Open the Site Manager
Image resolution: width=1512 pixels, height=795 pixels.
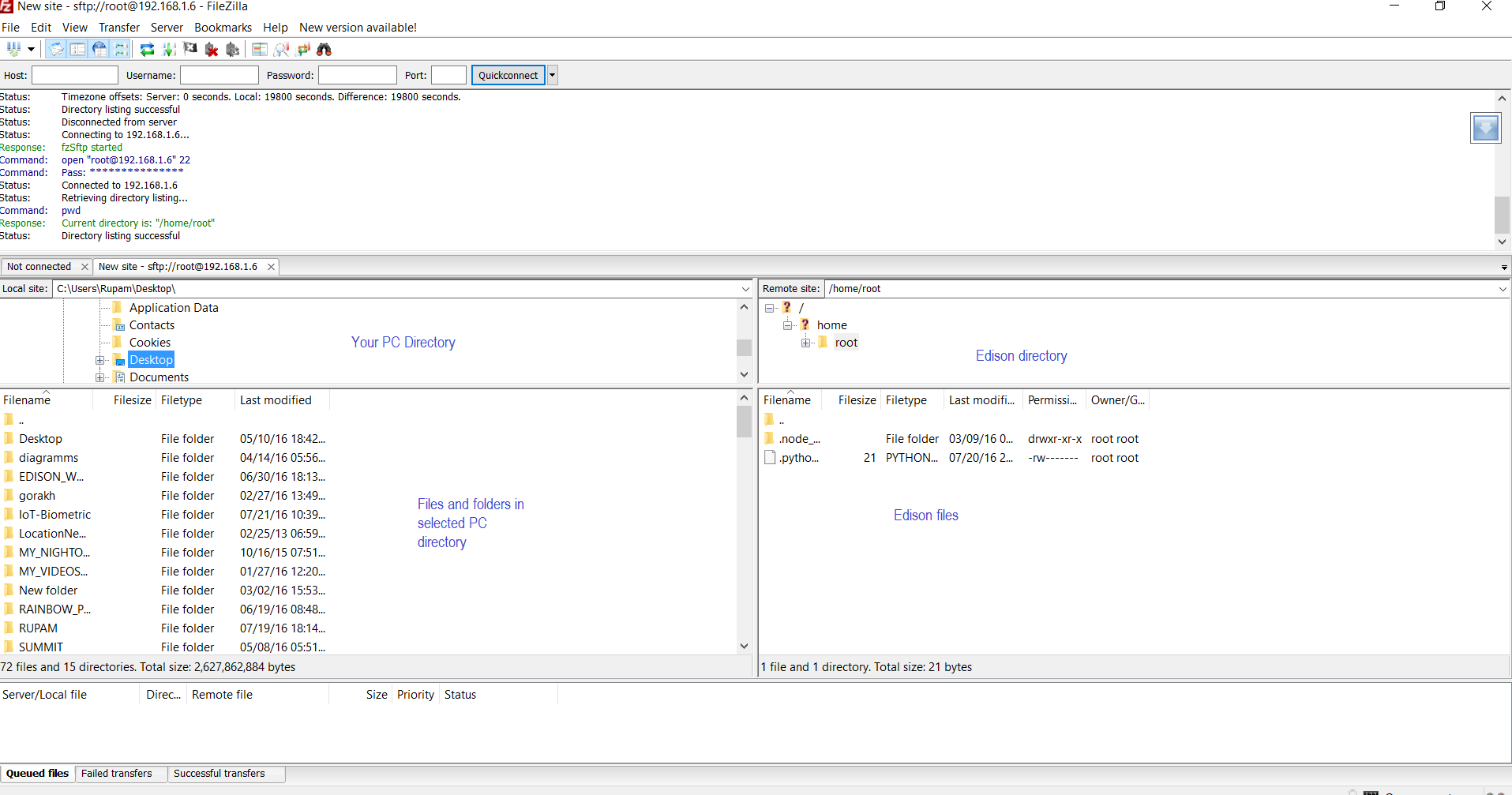13,49
